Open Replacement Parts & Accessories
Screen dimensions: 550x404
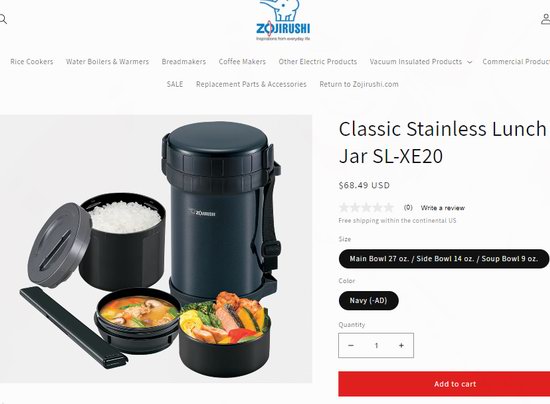(x=251, y=84)
